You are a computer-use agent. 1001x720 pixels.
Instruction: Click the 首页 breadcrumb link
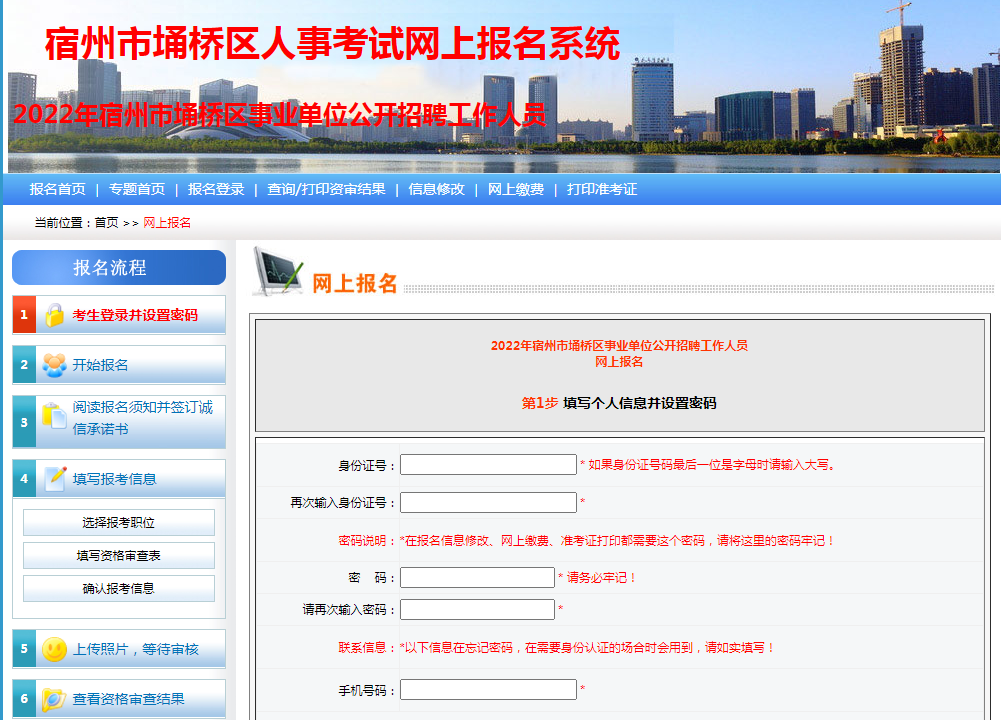tap(107, 223)
